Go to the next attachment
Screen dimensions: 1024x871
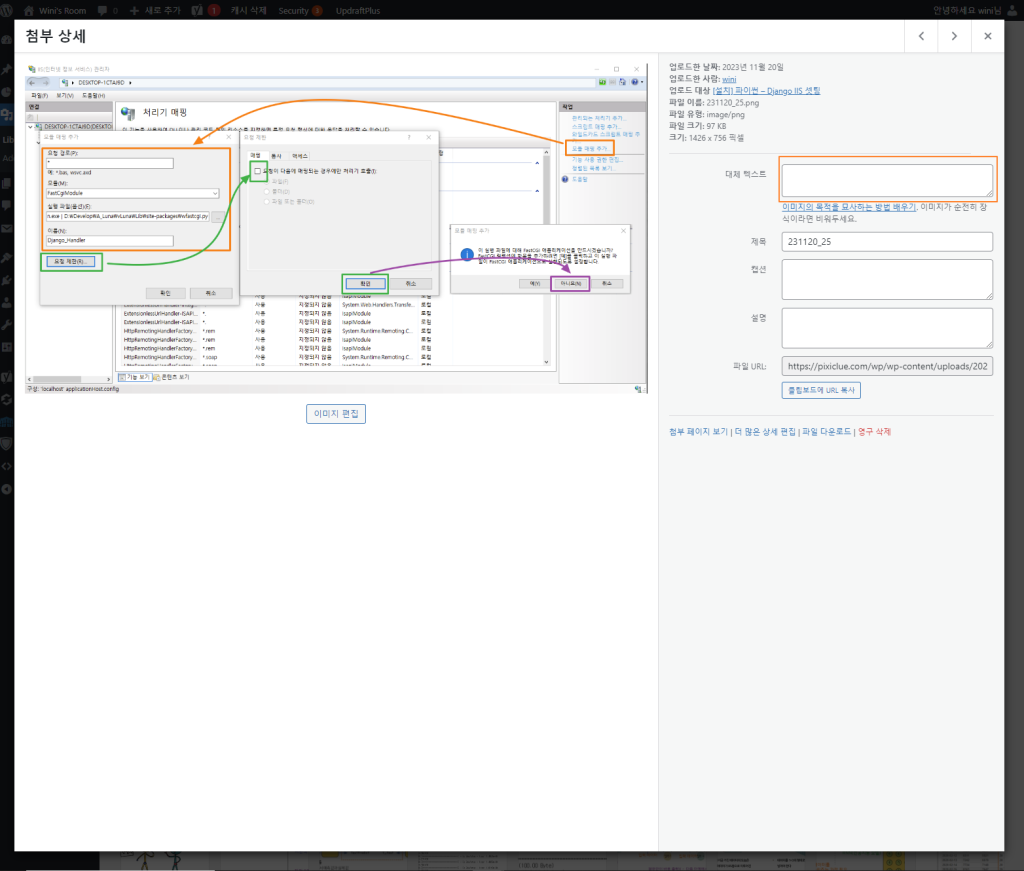point(954,36)
